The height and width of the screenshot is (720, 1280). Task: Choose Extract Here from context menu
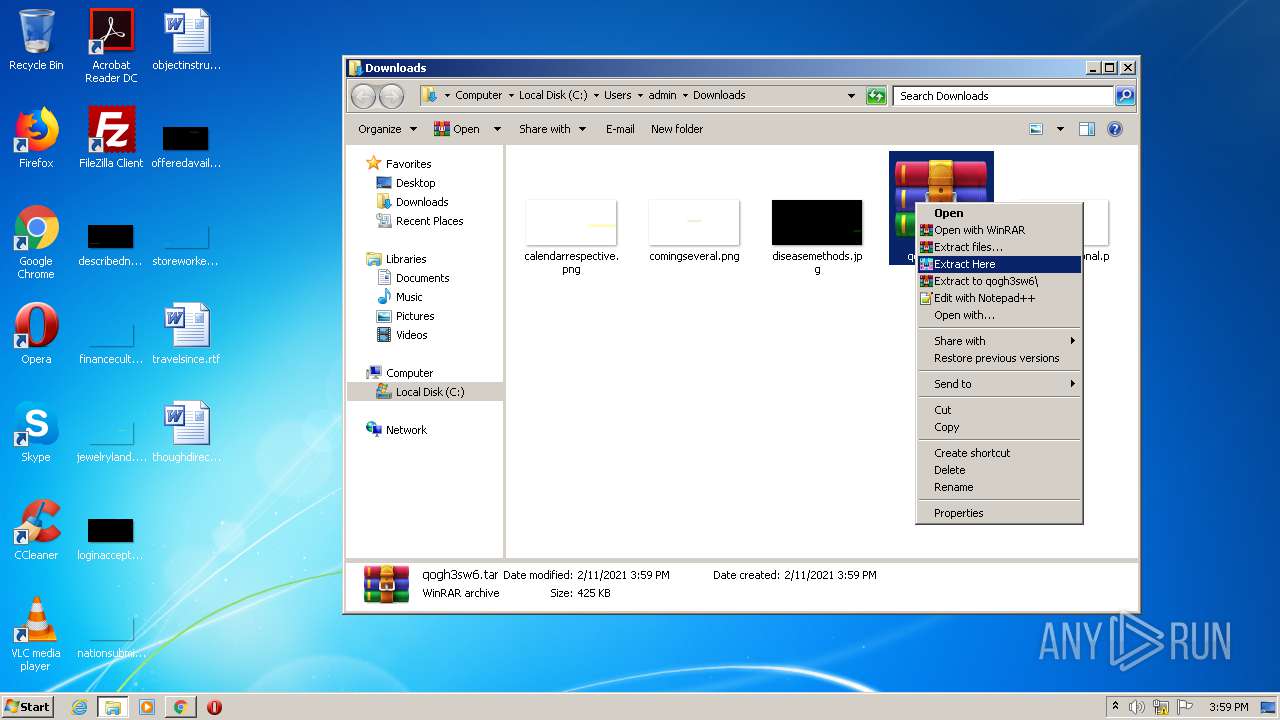pos(999,264)
